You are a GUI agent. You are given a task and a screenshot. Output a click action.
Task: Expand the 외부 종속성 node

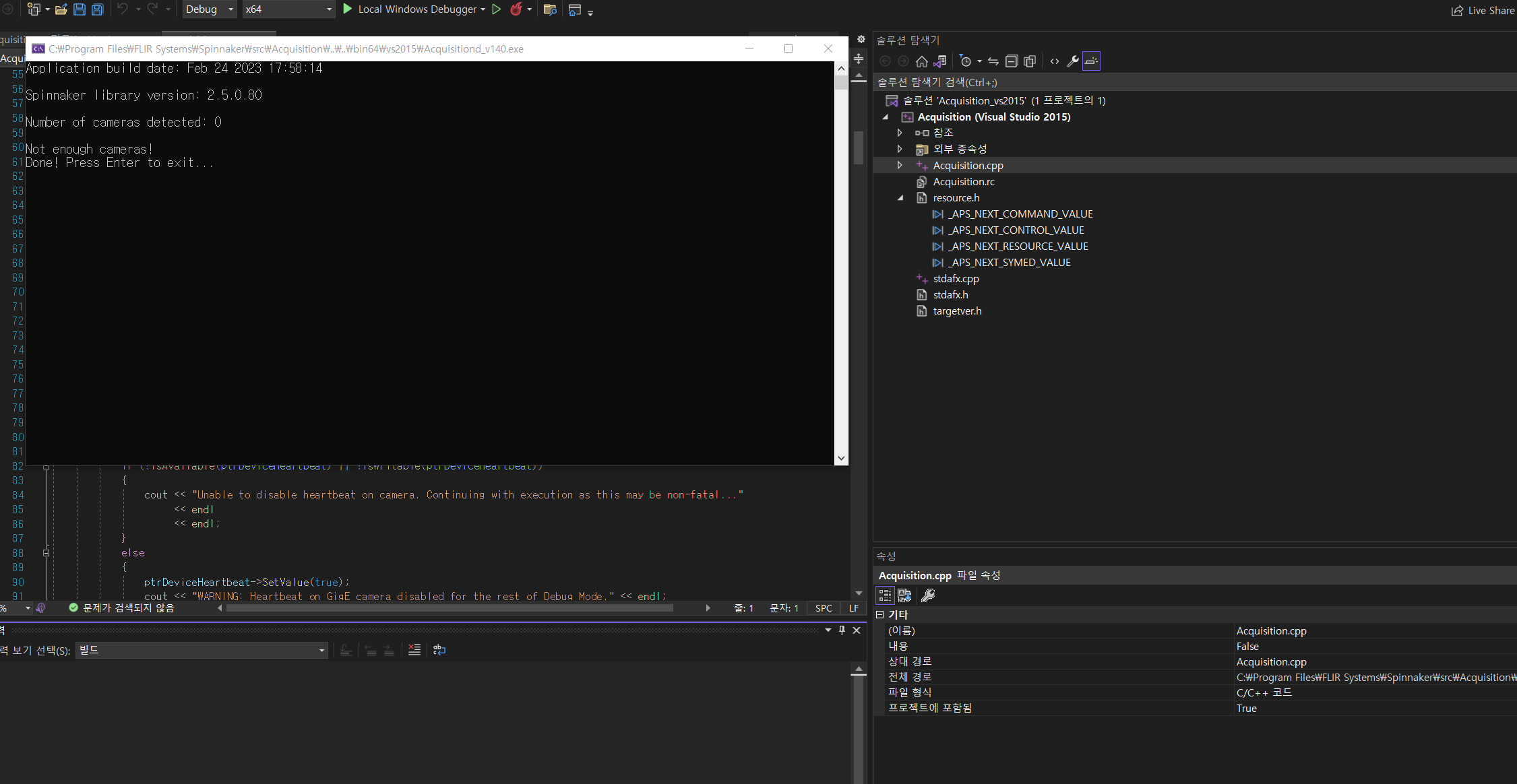point(900,149)
